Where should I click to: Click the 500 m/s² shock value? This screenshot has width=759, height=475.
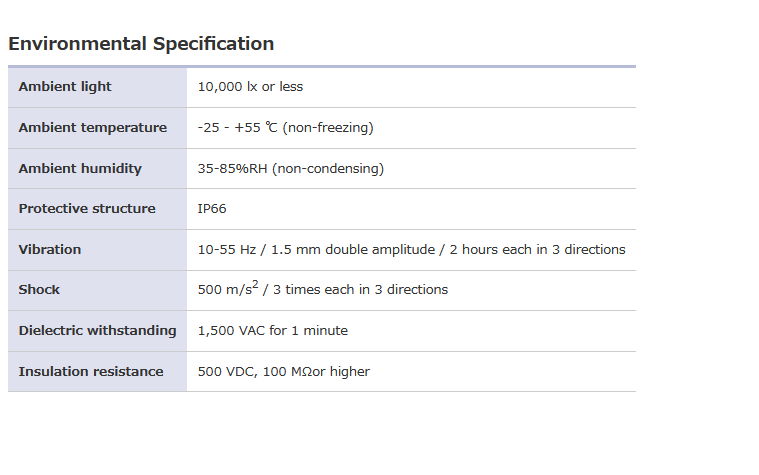point(225,290)
